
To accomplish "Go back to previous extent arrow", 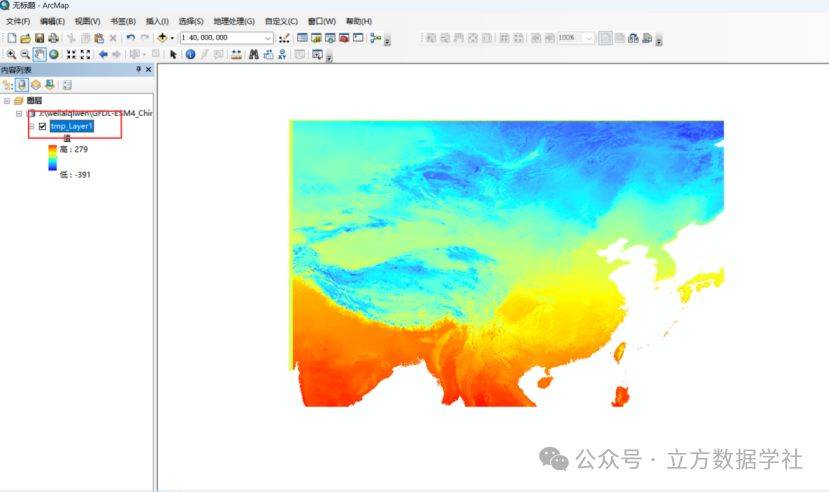I will [103, 54].
